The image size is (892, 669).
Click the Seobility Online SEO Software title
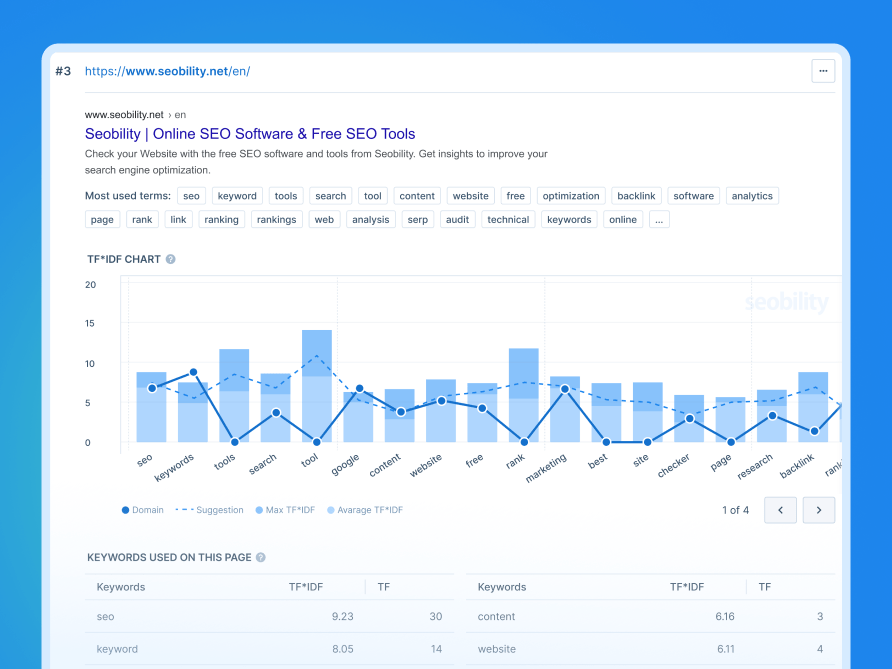pos(250,134)
